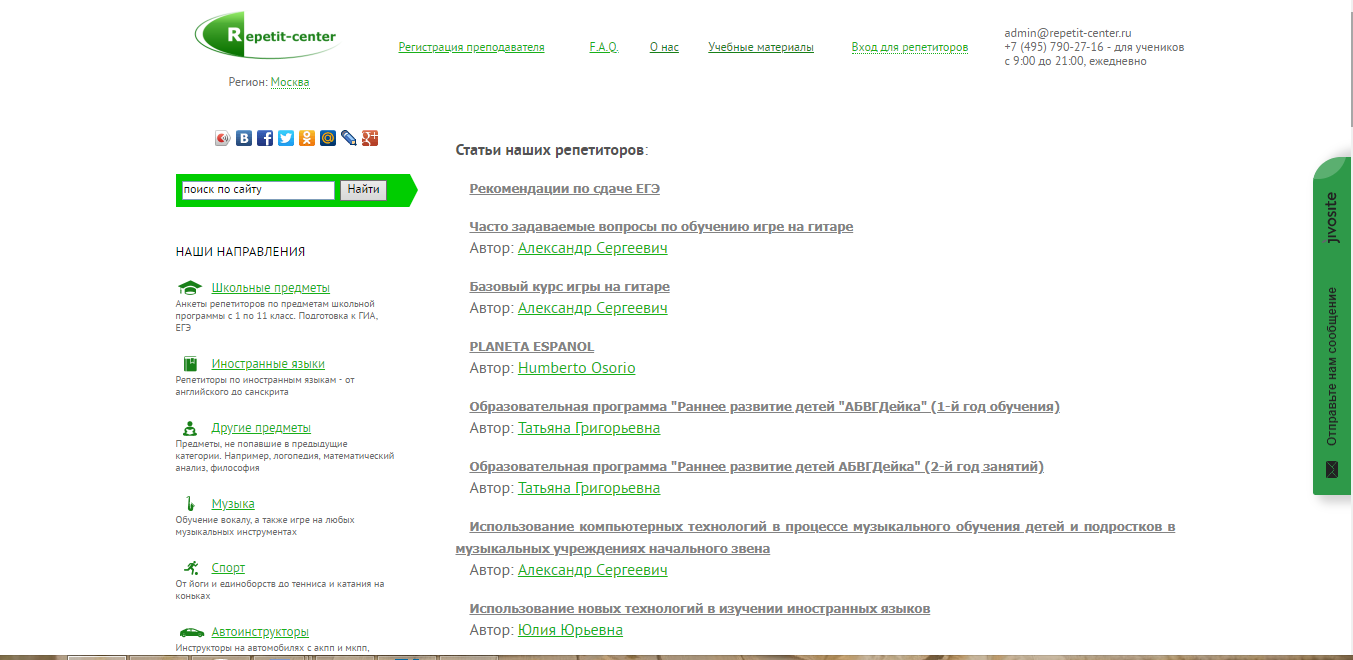Open the article Рекомендации по сдаче ЕГЭ
Viewport: 1353px width, 660px height.
[564, 188]
